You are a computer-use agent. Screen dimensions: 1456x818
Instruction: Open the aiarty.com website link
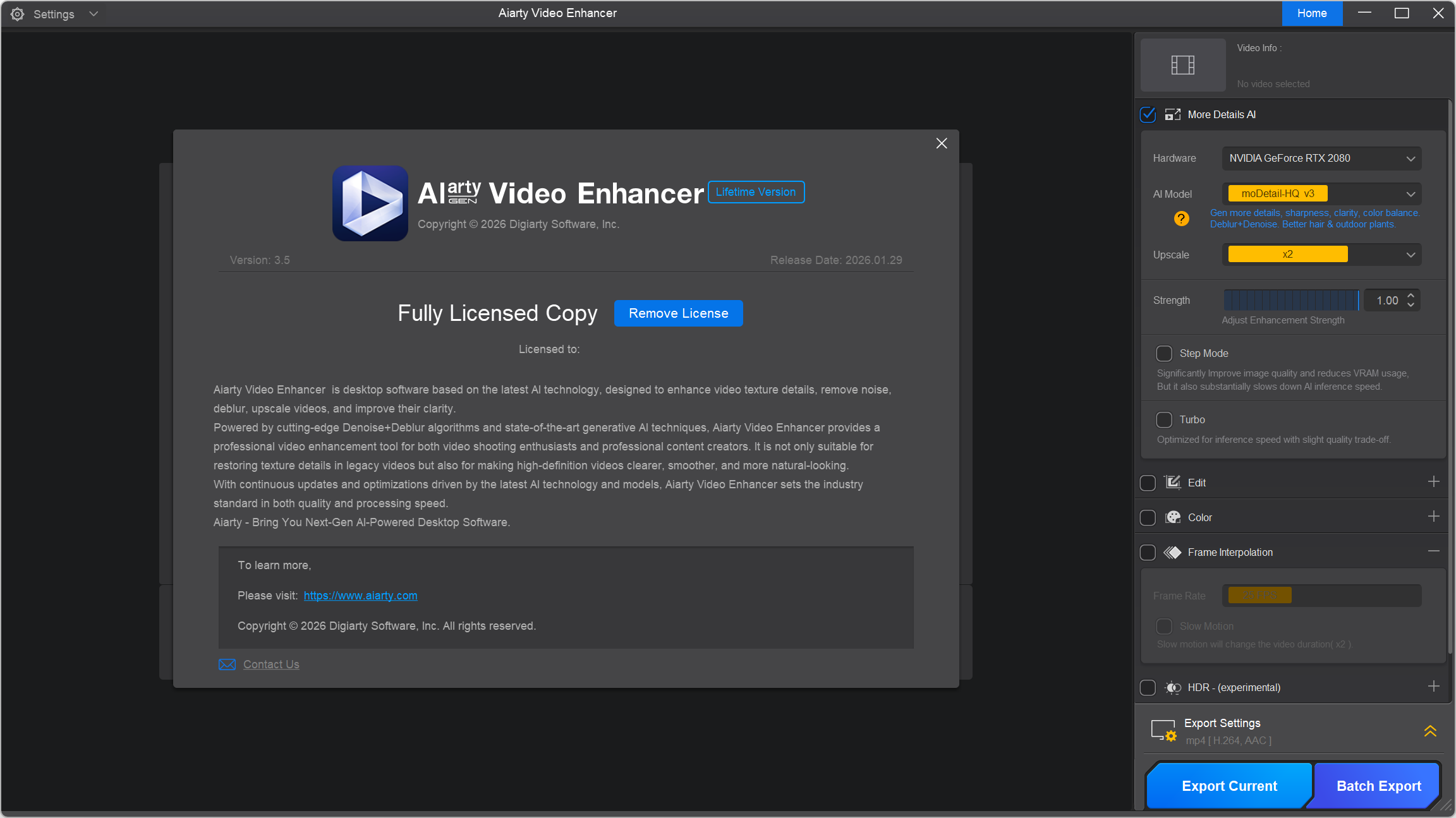pyautogui.click(x=360, y=596)
